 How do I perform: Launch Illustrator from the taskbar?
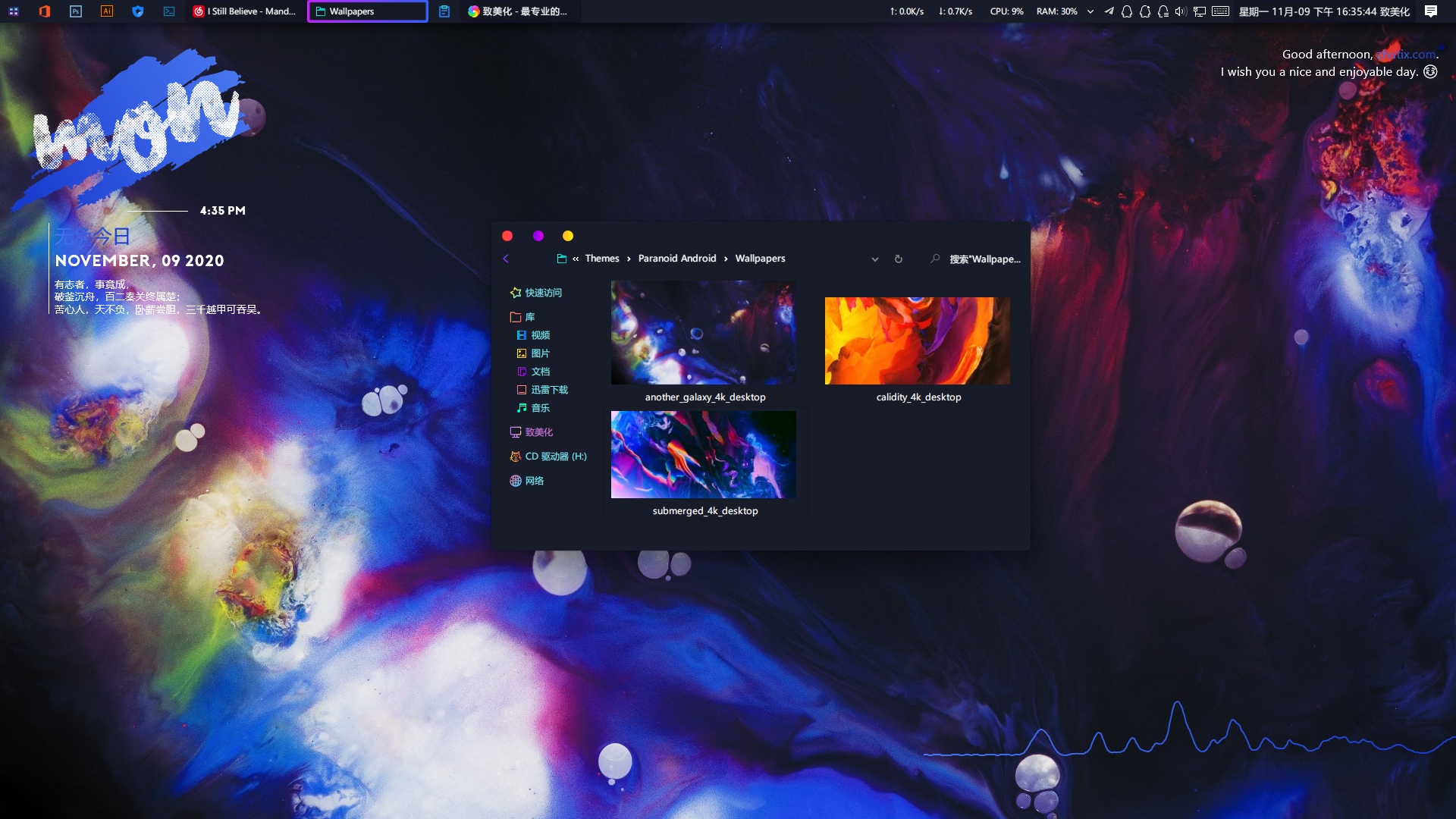[x=107, y=11]
